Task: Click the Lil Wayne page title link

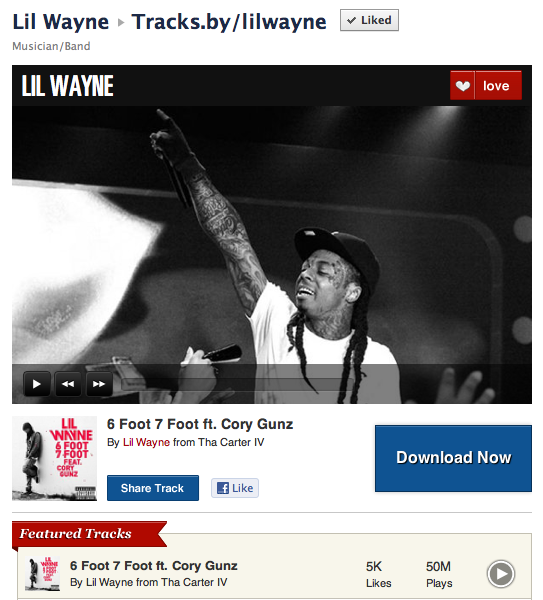Action: tap(61, 21)
